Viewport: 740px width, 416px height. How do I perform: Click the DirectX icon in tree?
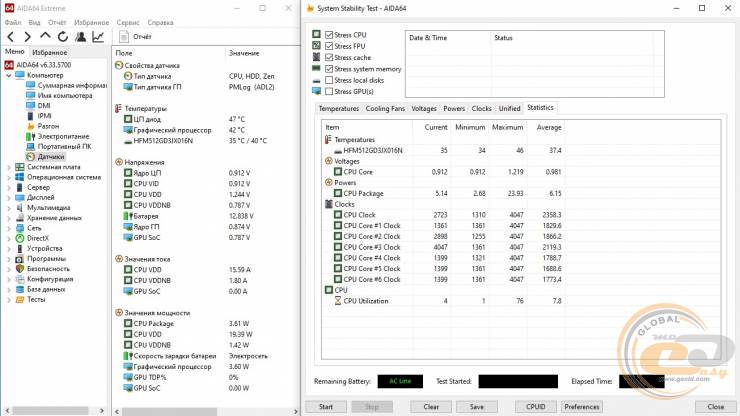point(20,238)
